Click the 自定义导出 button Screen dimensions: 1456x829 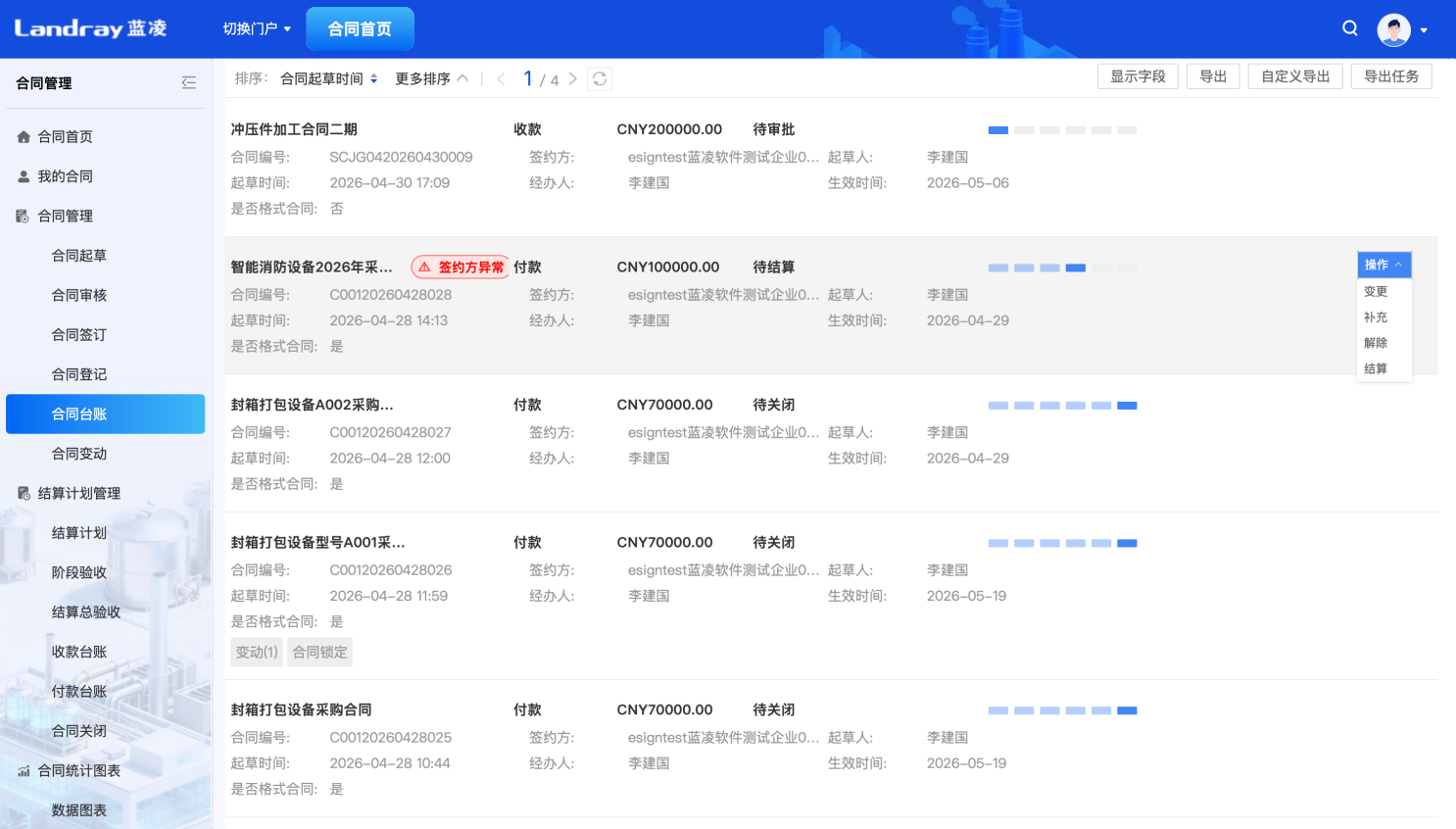pos(1295,76)
